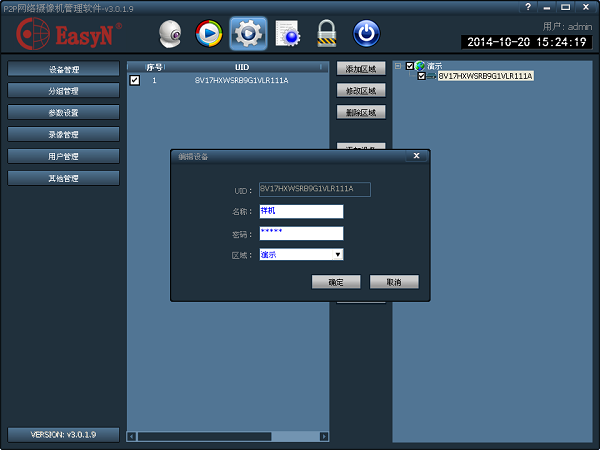Image resolution: width=600 pixels, height=450 pixels.
Task: Collapse the 演示 tree node
Action: (399, 66)
